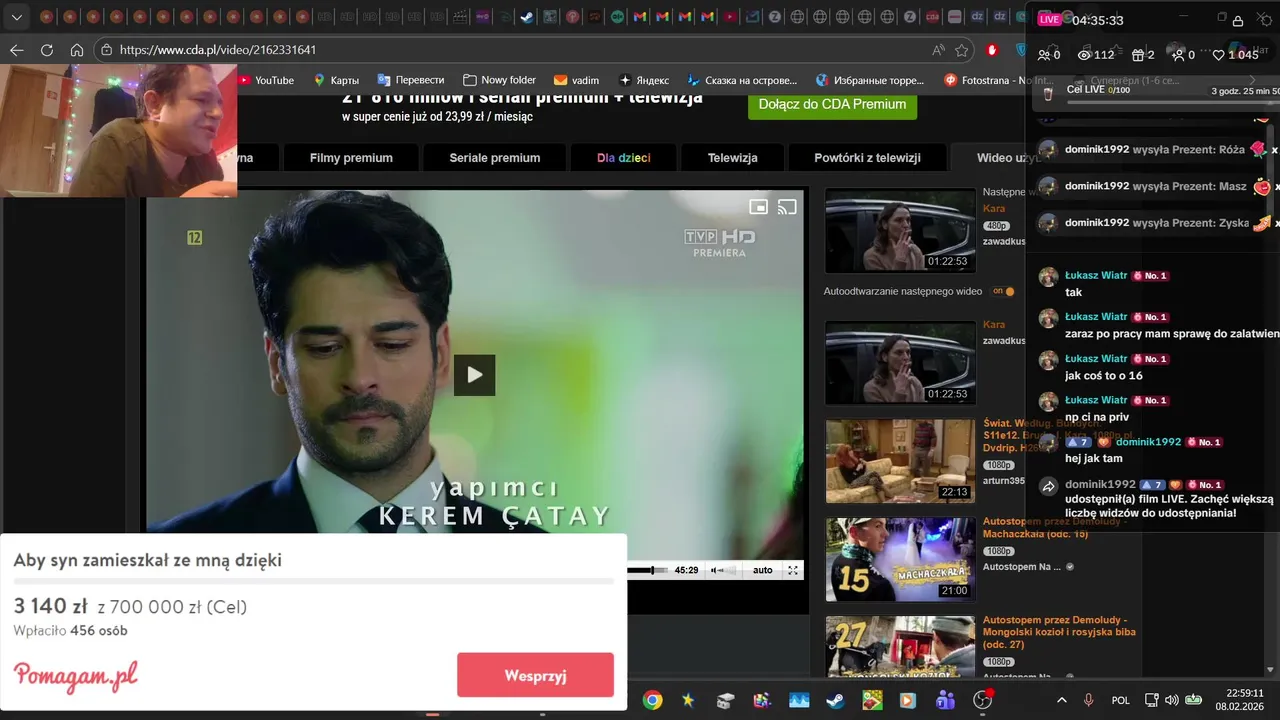The width and height of the screenshot is (1280, 720).
Task: Click the lock icon in live overlay
Action: pyautogui.click(x=1238, y=20)
